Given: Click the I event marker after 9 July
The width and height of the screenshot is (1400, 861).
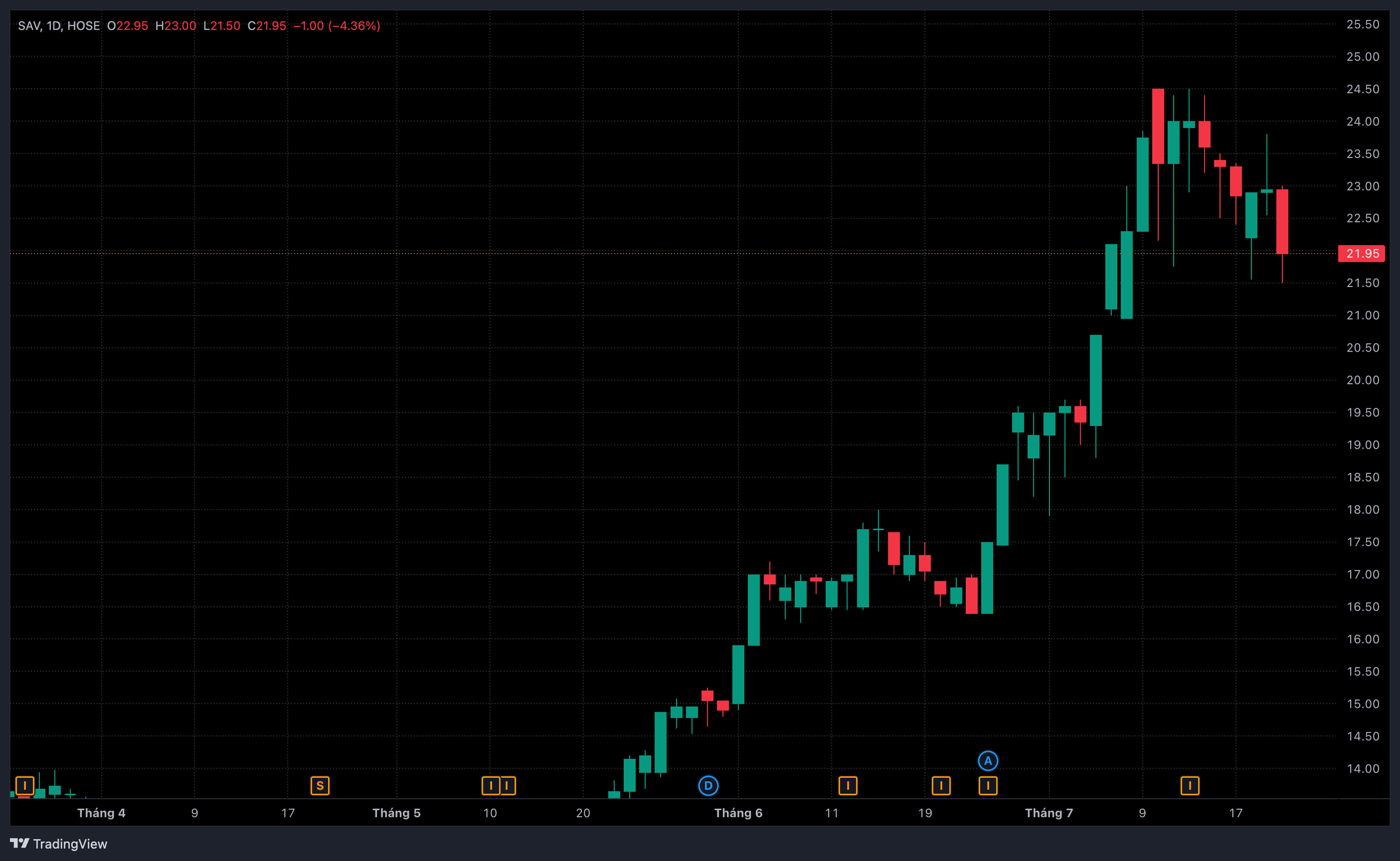Looking at the screenshot, I should pos(1189,786).
